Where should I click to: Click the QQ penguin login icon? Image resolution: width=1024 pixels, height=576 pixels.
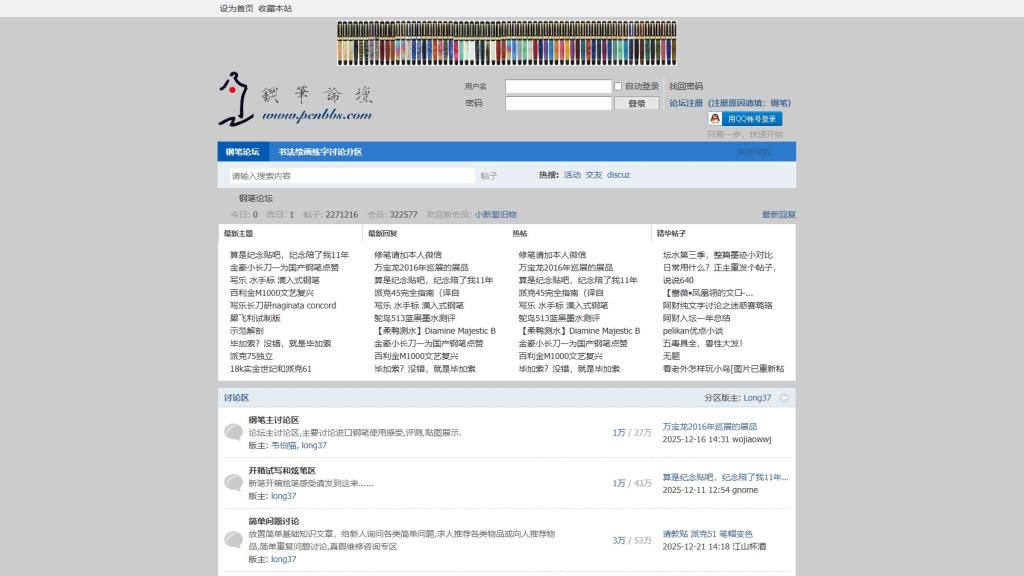pos(715,119)
